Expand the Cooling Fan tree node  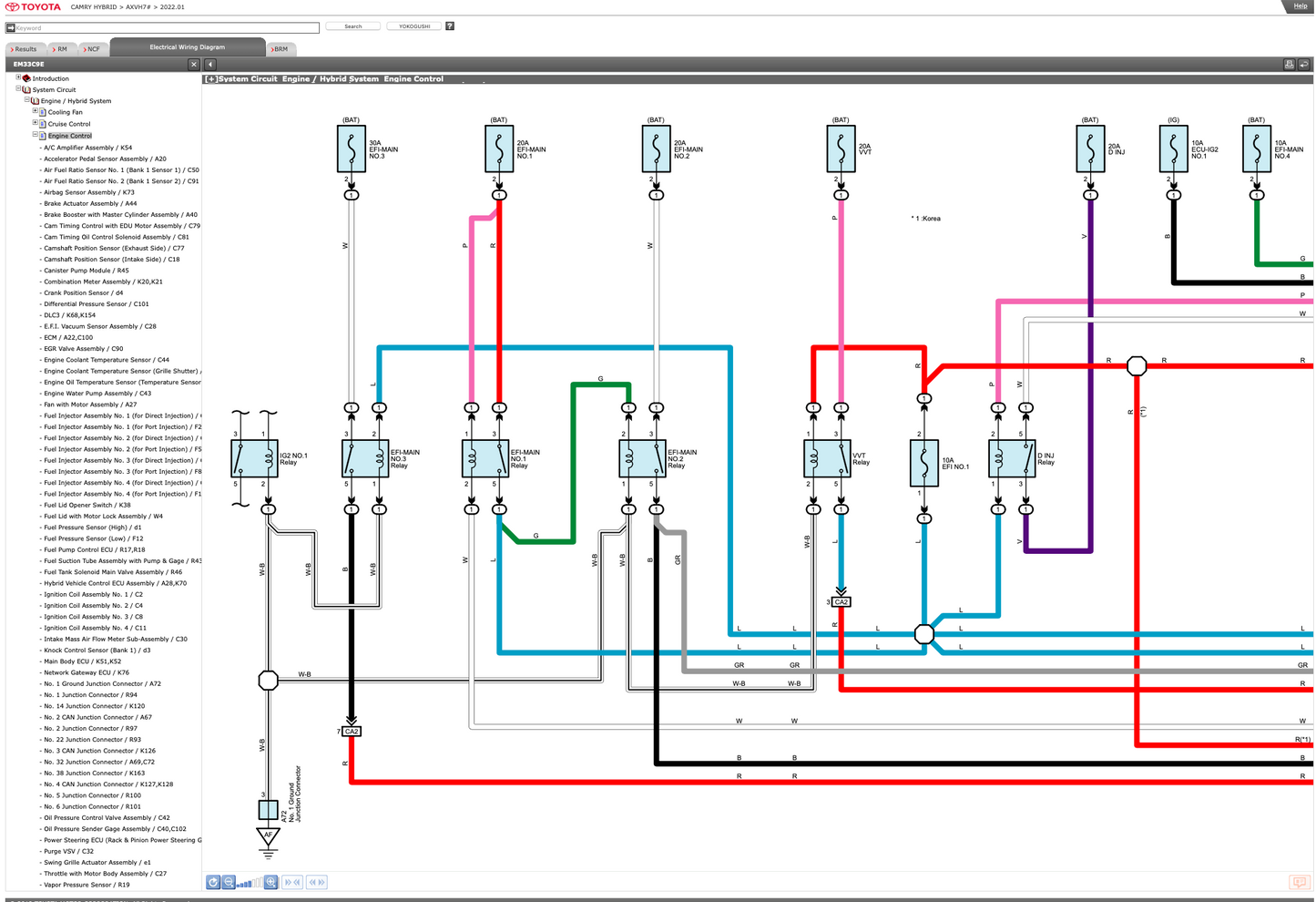[35, 112]
